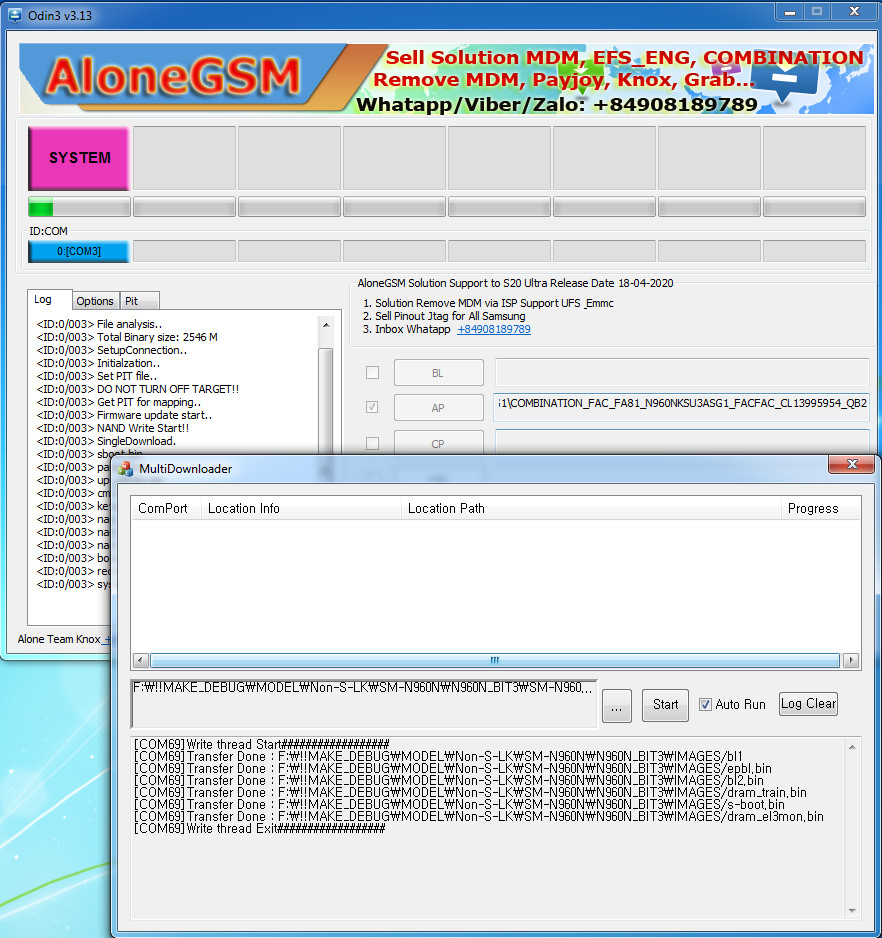This screenshot has width=882, height=938.
Task: Open the Log tab in Odin3
Action: pyautogui.click(x=43, y=299)
